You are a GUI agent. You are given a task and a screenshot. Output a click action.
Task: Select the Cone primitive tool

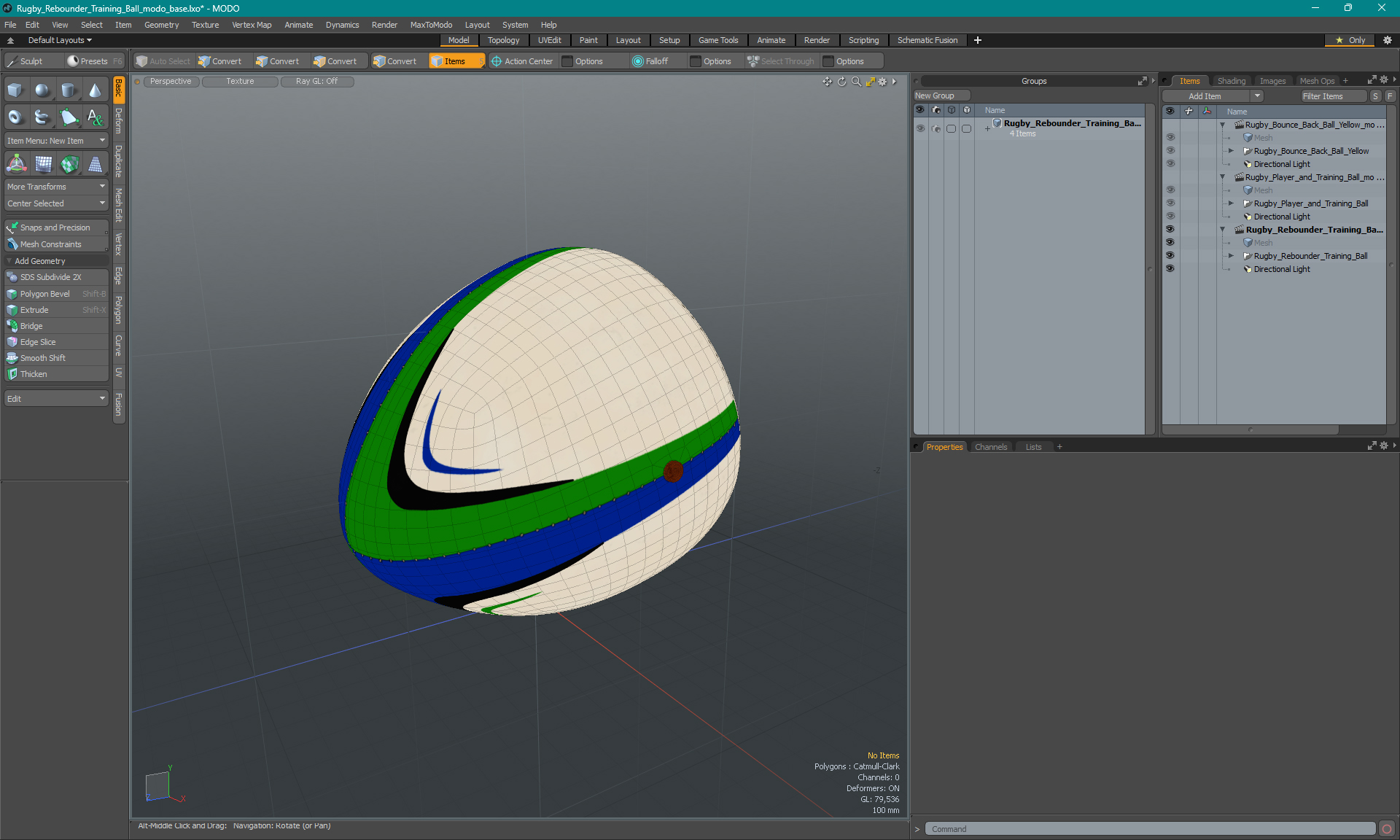pyautogui.click(x=95, y=90)
